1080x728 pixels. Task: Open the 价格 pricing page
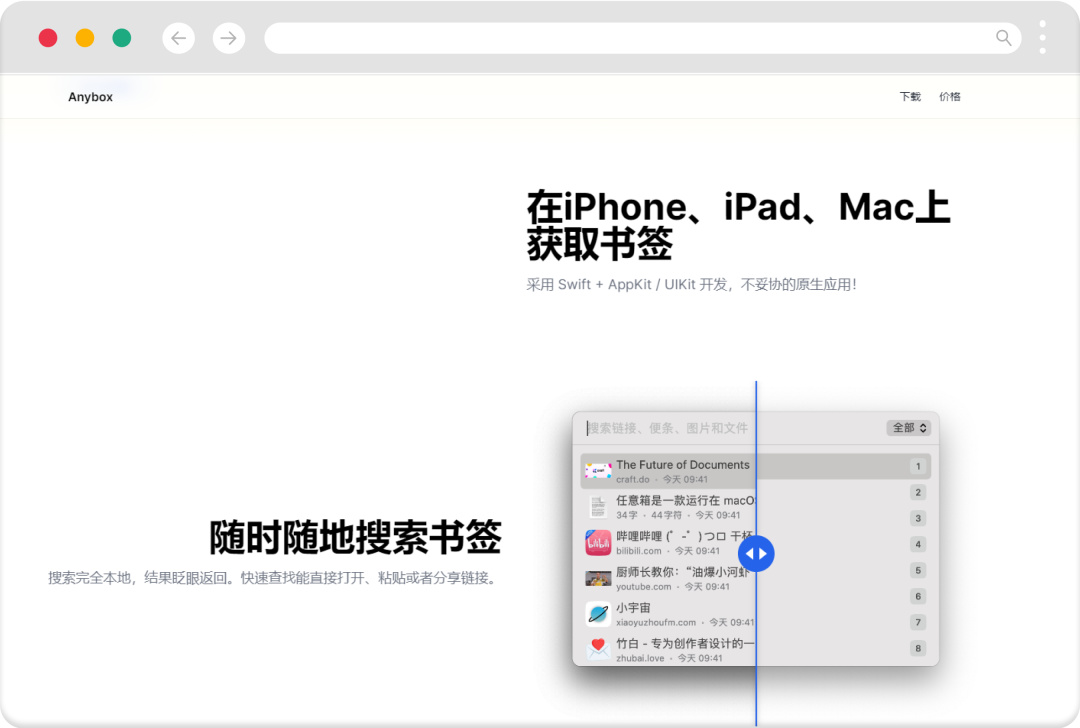click(x=949, y=96)
